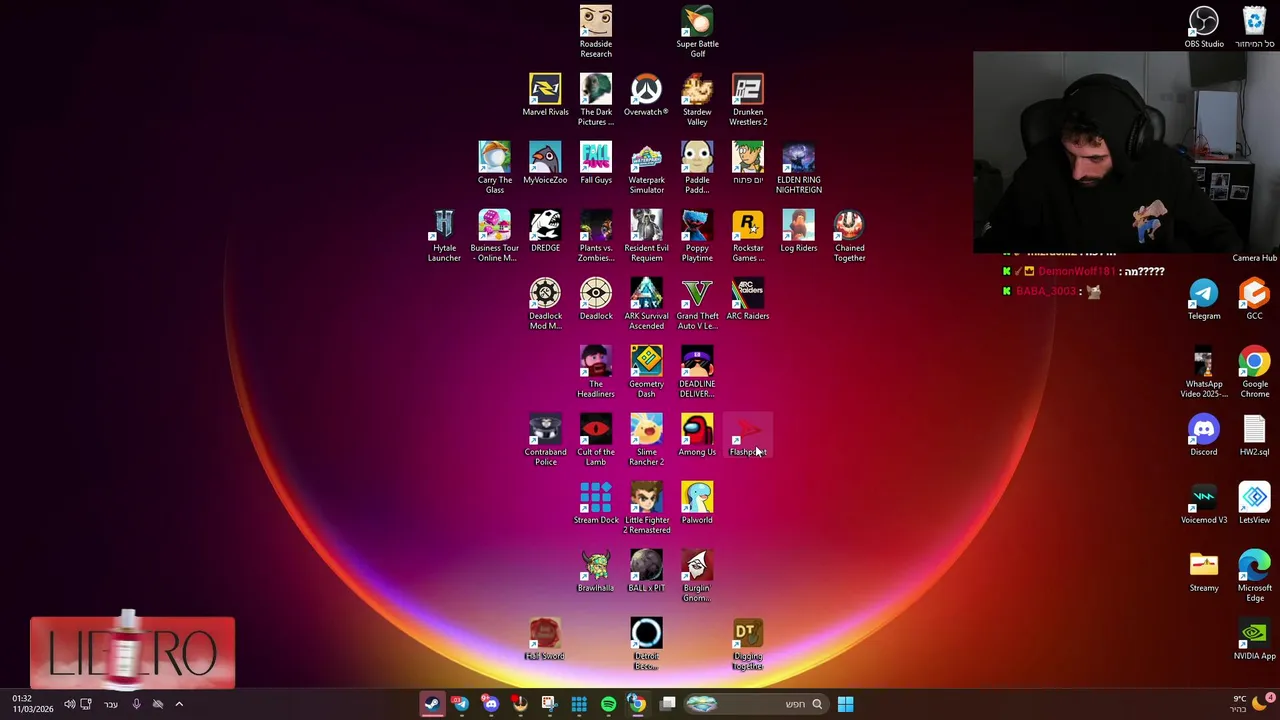Select the Google Chrome desktop shortcut
The width and height of the screenshot is (1280, 720).
pos(1254,371)
